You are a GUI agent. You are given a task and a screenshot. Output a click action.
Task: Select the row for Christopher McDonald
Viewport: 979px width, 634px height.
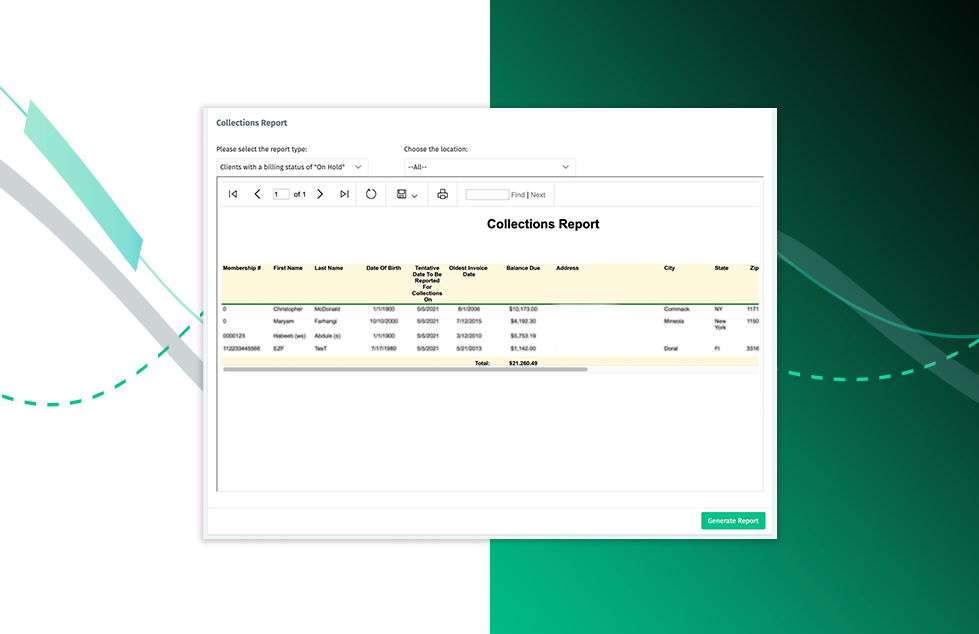(400, 308)
